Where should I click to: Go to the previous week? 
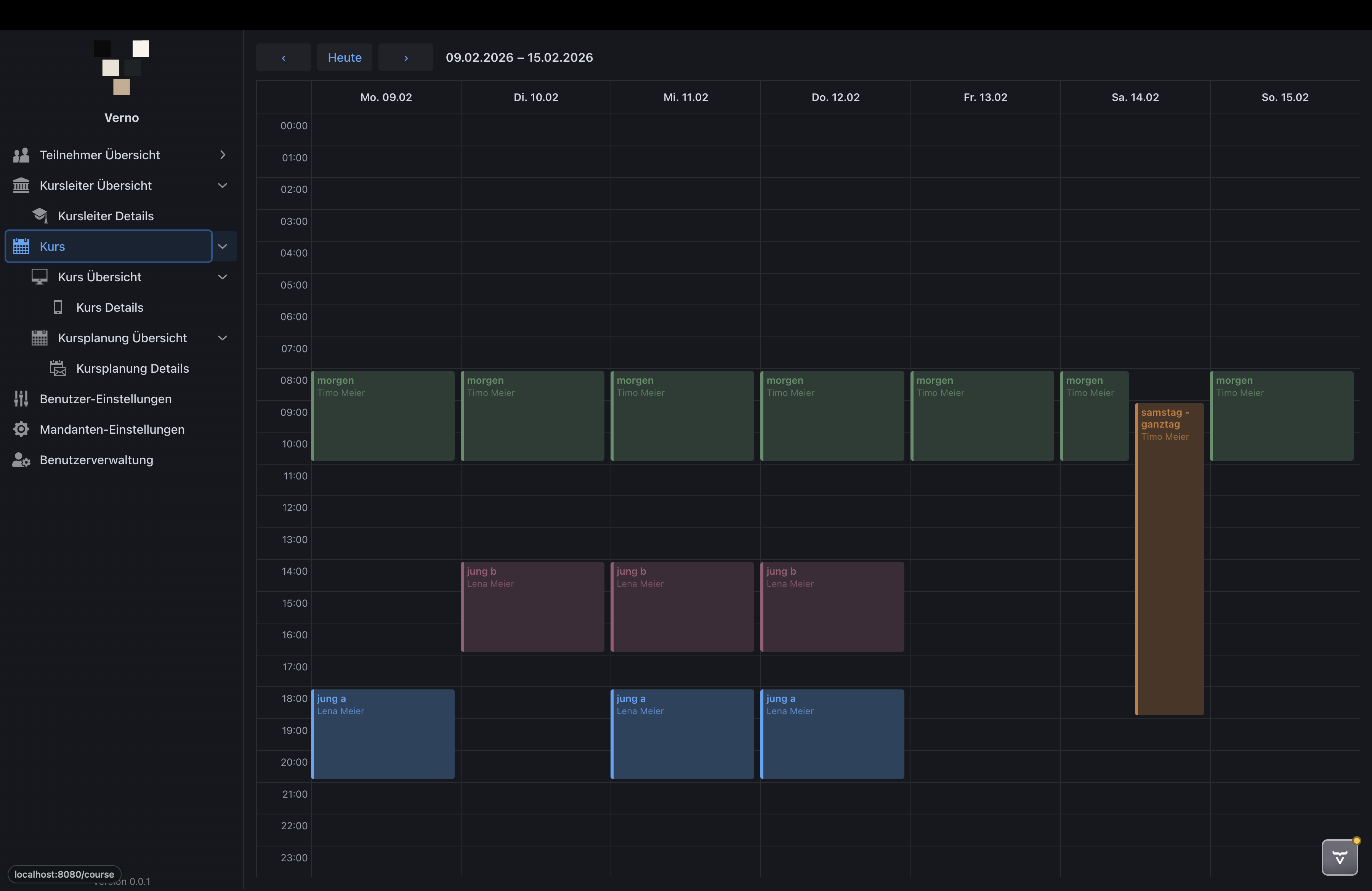coord(284,58)
